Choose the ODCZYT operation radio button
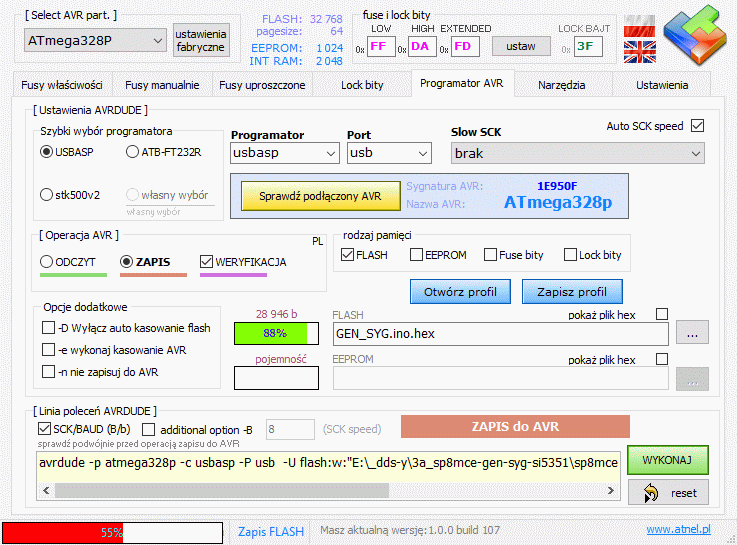 47,262
